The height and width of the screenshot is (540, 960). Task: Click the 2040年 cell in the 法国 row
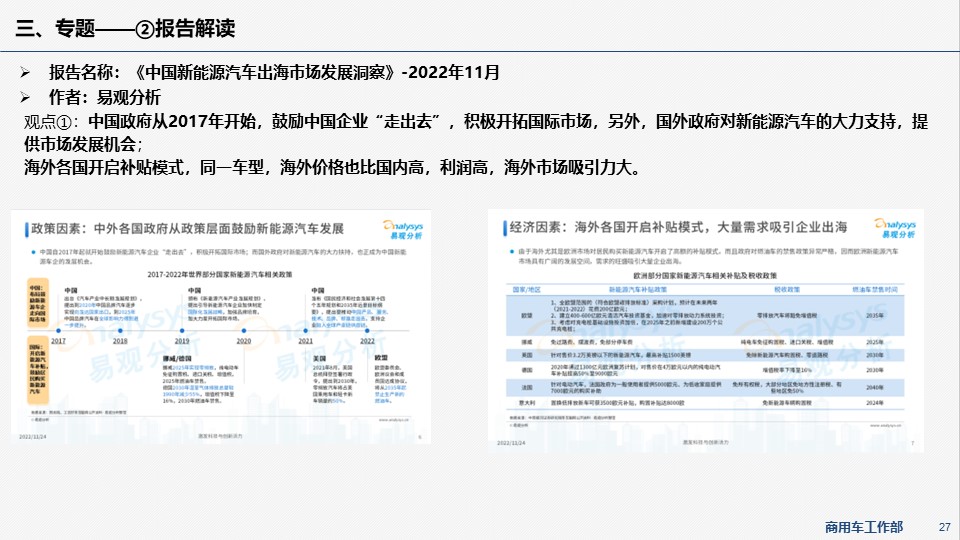pyautogui.click(x=875, y=388)
